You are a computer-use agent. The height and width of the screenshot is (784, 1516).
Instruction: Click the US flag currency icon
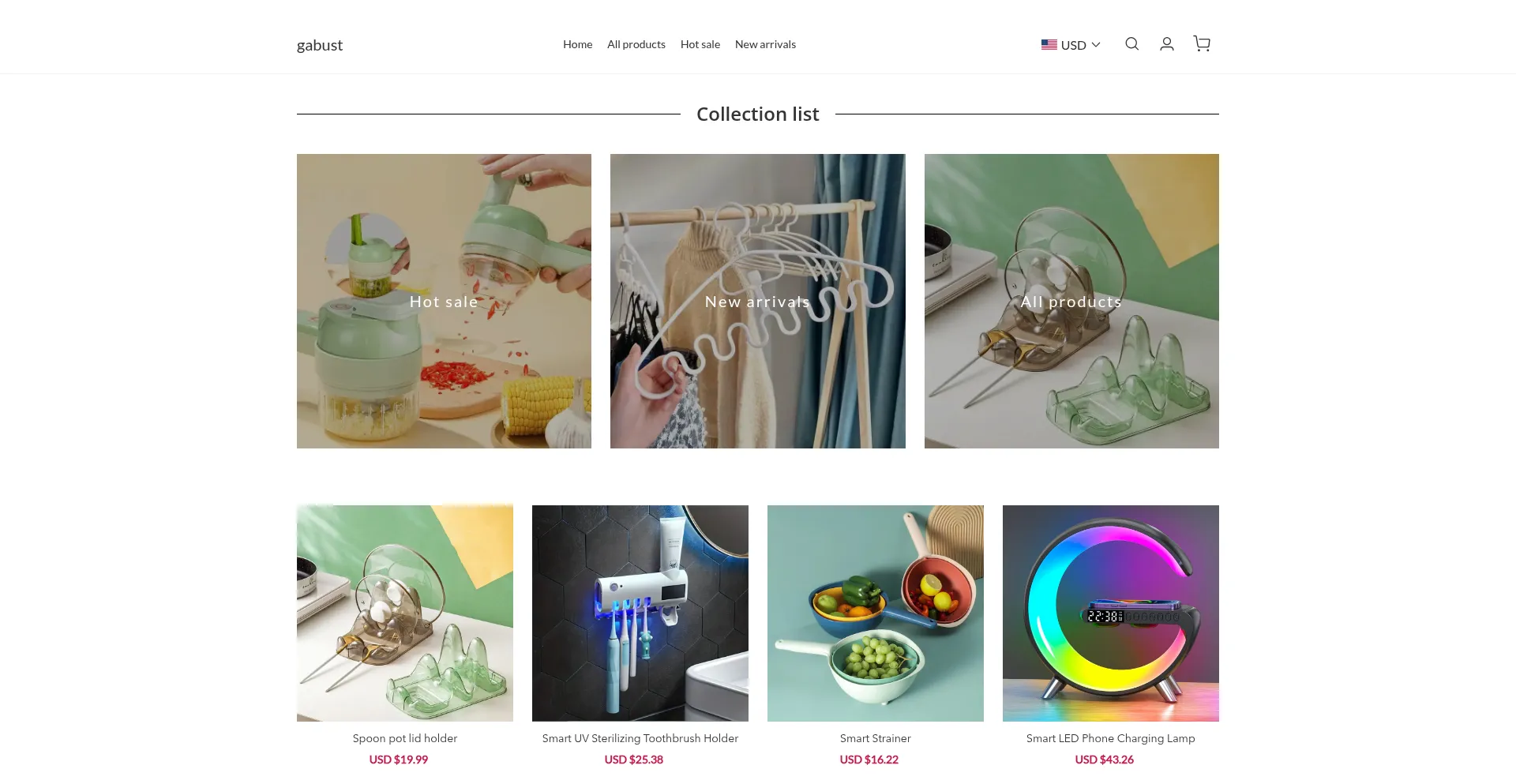[x=1049, y=45]
